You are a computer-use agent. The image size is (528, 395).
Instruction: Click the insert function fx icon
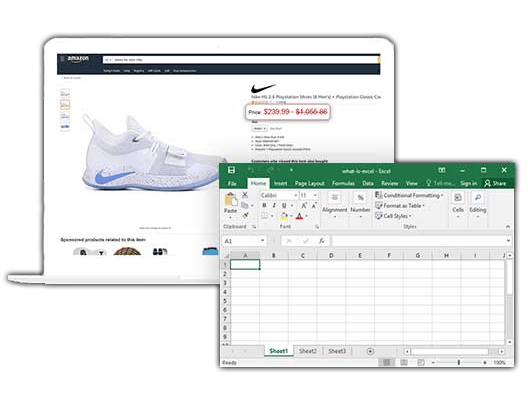(x=322, y=241)
